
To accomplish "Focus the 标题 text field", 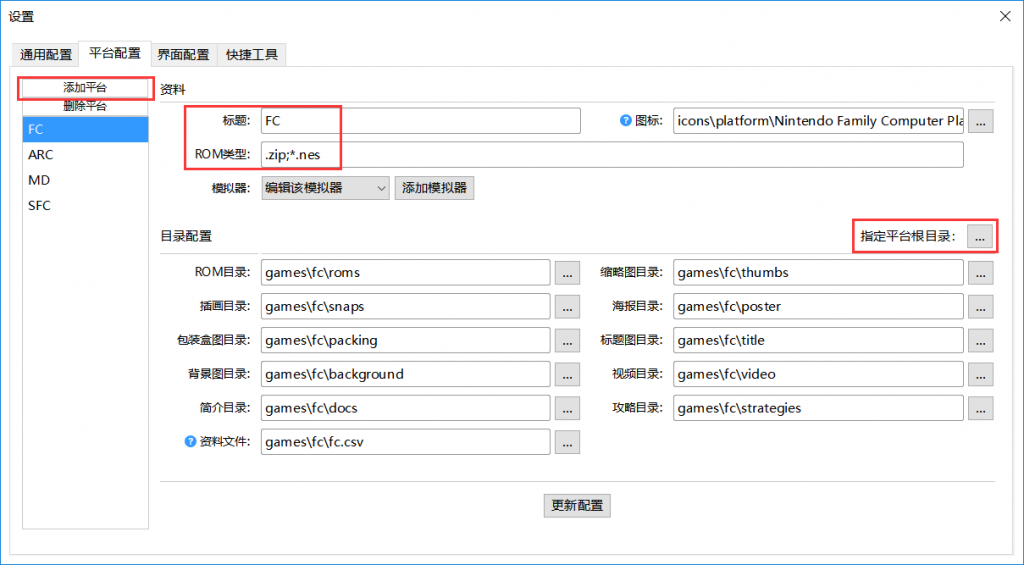I will point(420,121).
